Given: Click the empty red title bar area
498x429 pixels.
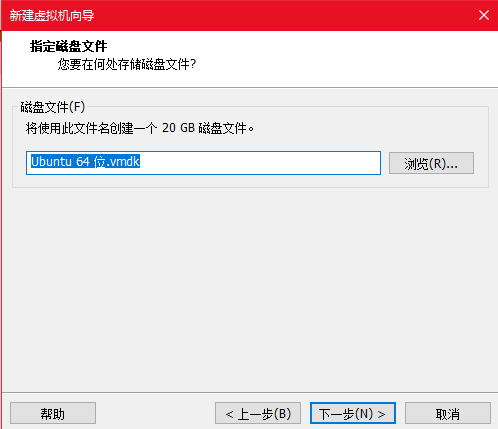Looking at the screenshot, I should click(283, 15).
